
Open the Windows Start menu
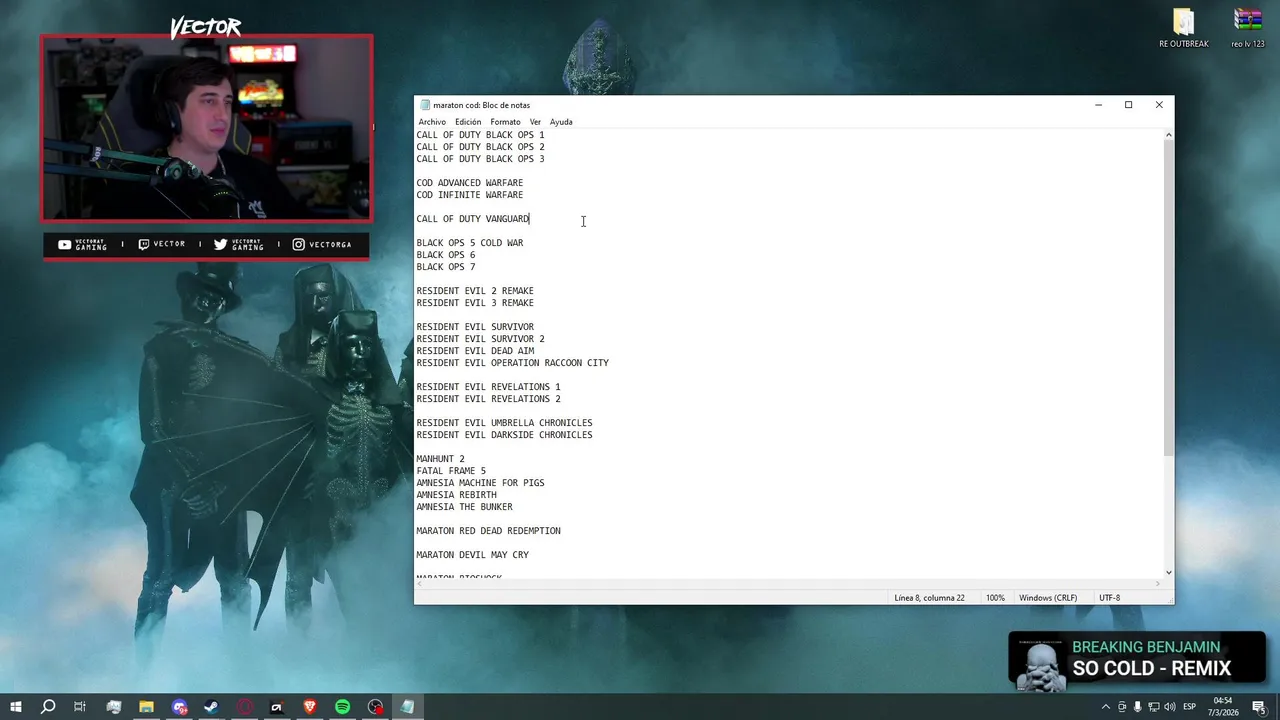[x=16, y=707]
